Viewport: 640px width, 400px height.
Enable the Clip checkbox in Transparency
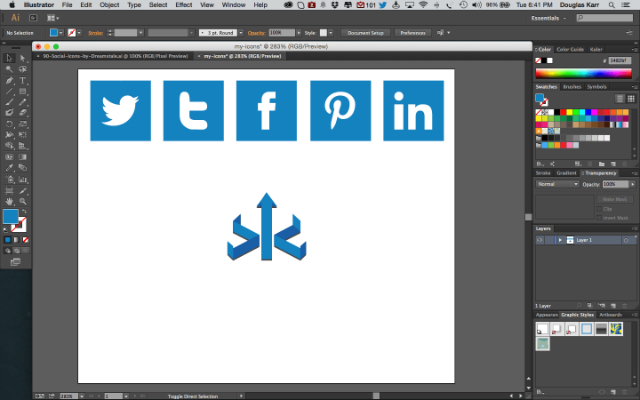tap(600, 208)
